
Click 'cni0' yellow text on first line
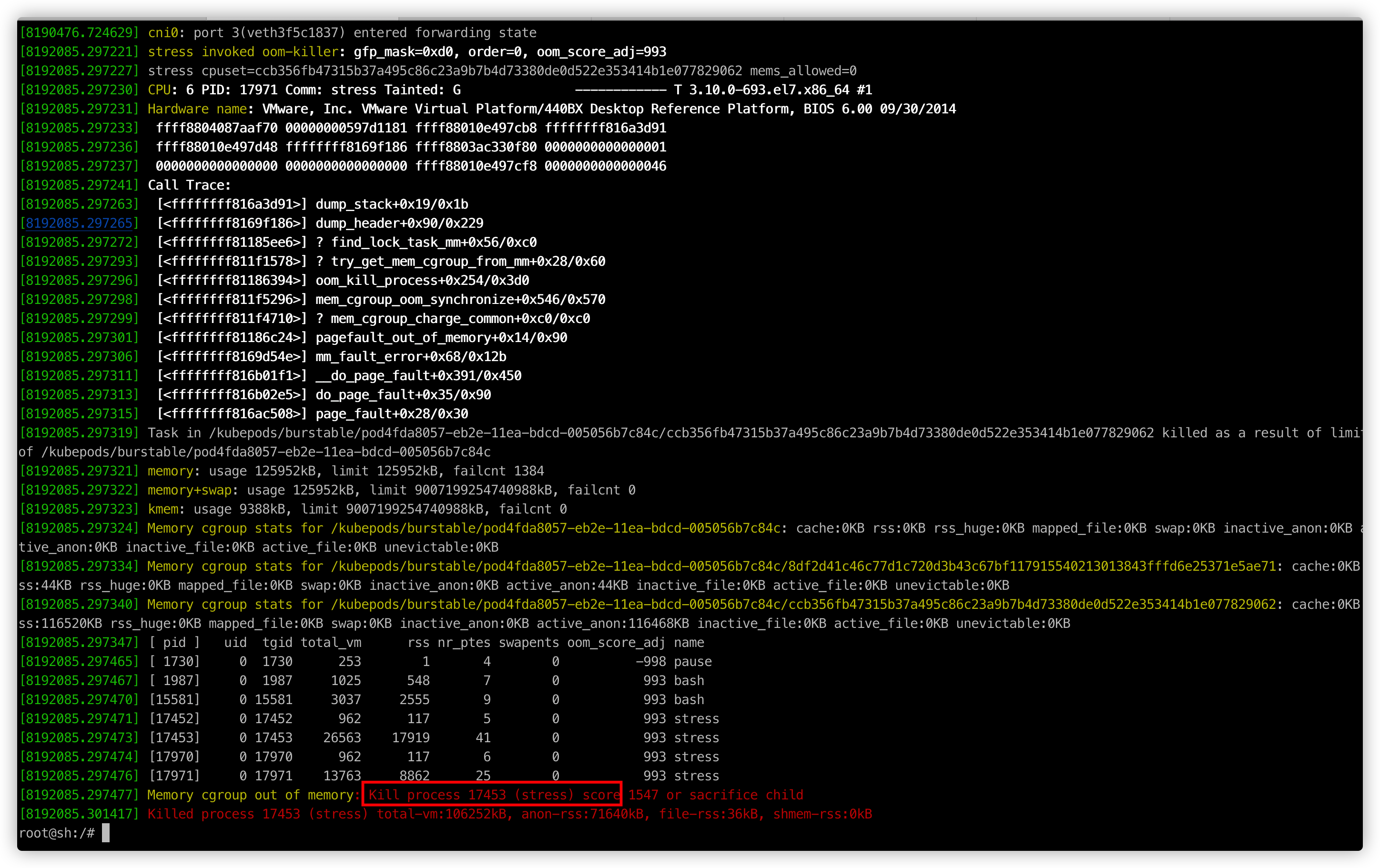[163, 33]
